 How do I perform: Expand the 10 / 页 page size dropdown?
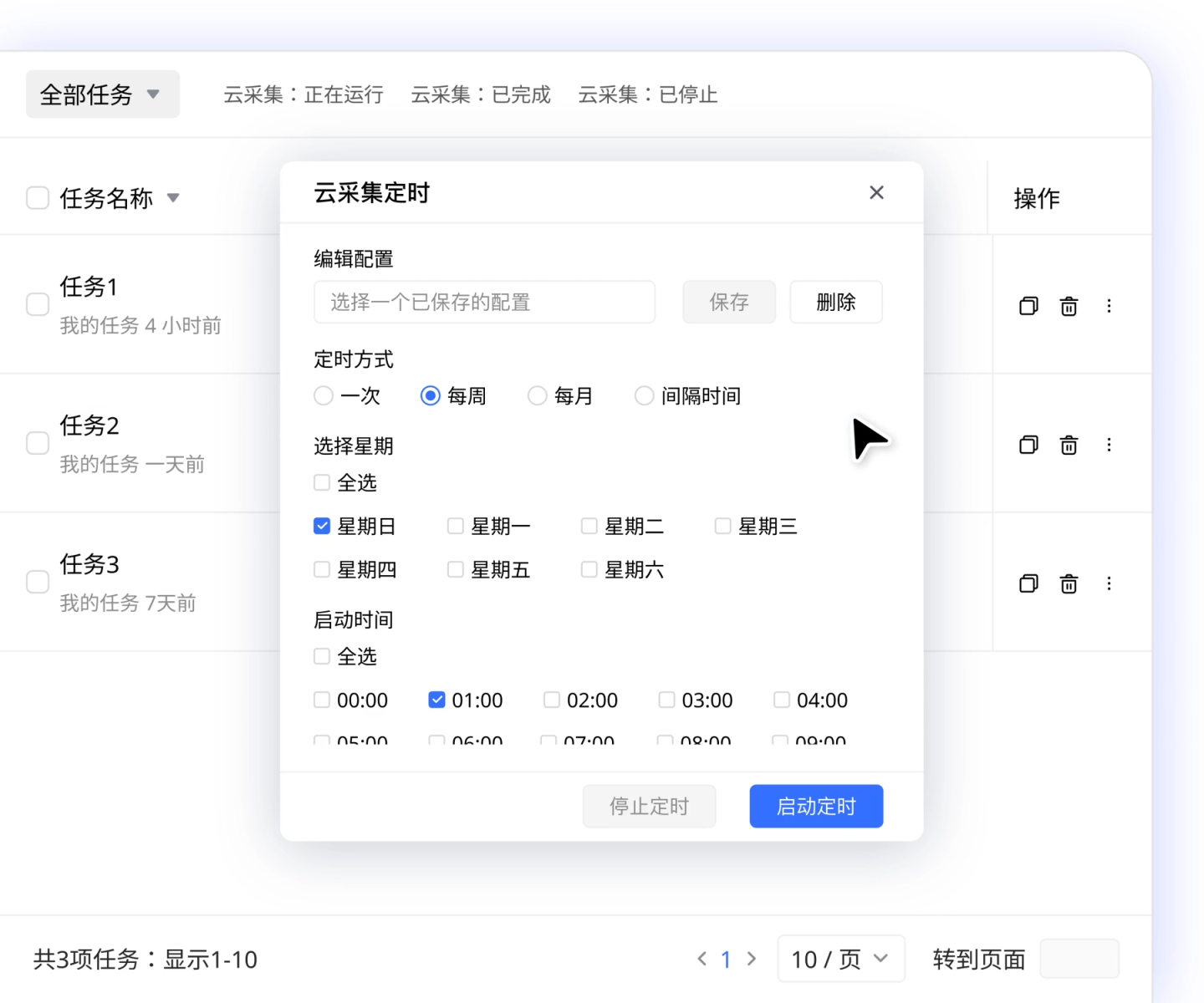(840, 959)
